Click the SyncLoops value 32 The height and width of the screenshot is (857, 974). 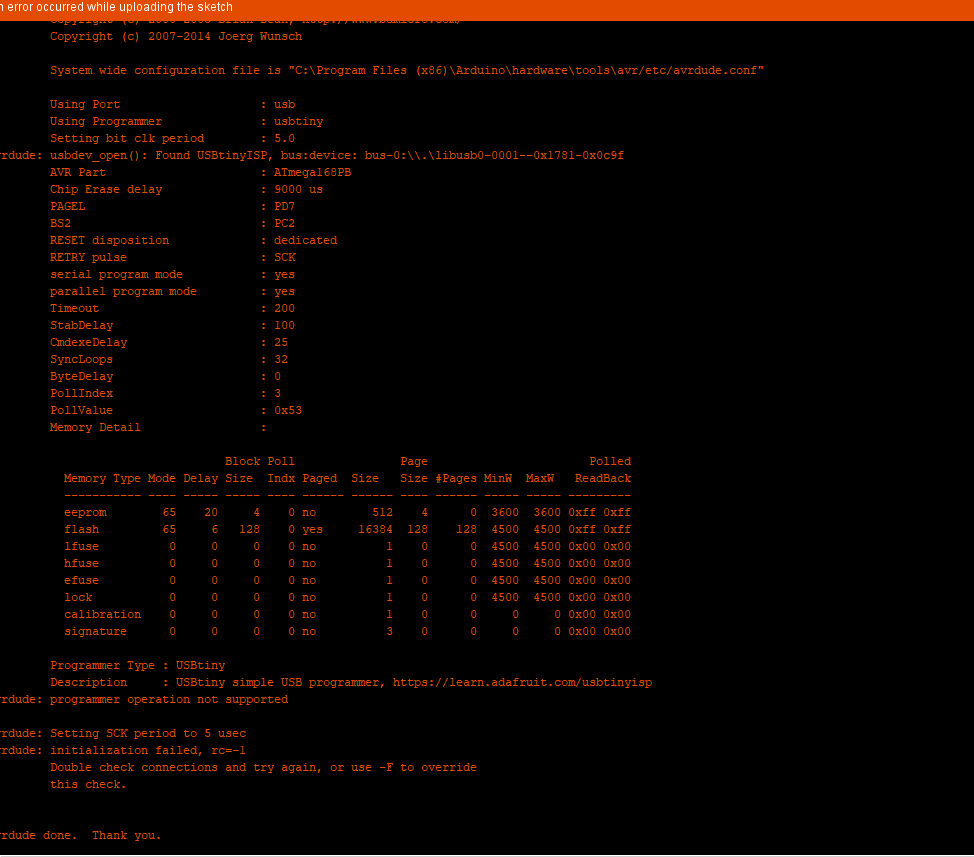coord(281,360)
